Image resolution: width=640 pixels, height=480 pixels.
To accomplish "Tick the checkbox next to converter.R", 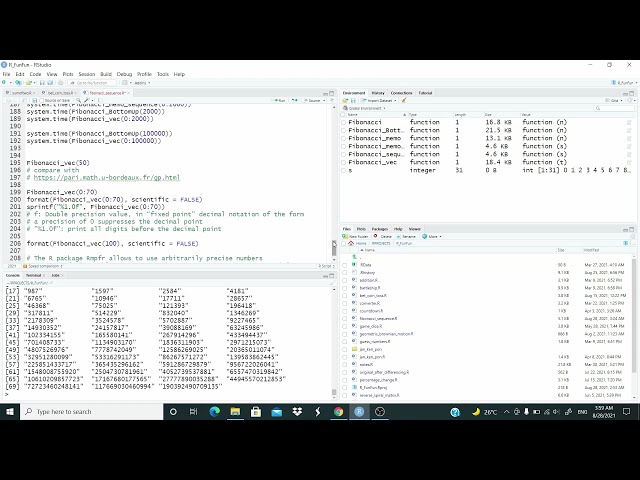I will [x=344, y=303].
